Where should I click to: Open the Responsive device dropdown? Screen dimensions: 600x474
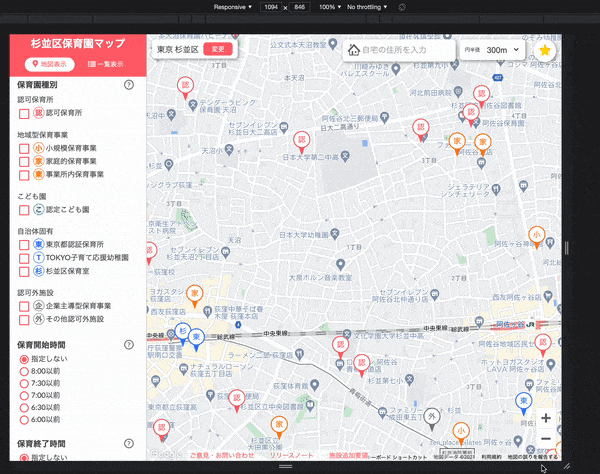(x=233, y=7)
